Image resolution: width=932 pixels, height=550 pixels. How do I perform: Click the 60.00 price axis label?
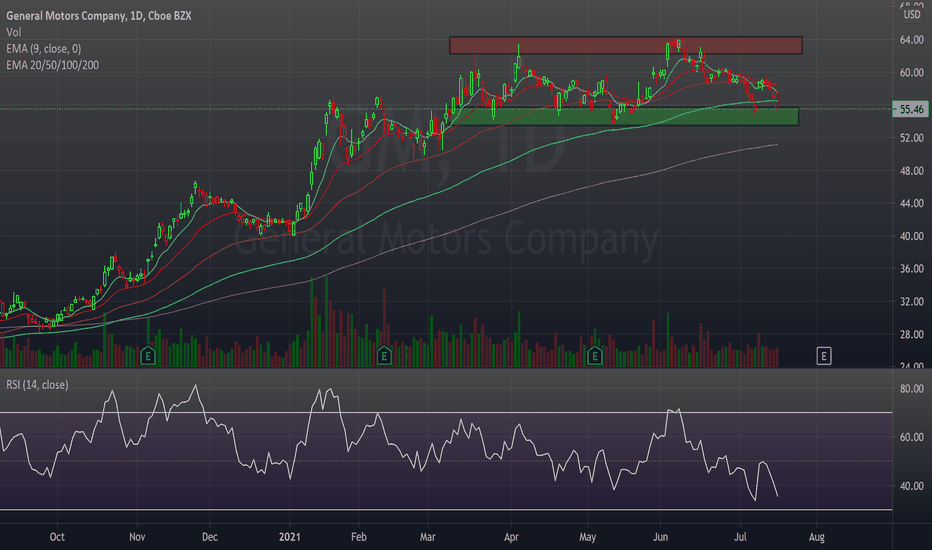pyautogui.click(x=911, y=73)
